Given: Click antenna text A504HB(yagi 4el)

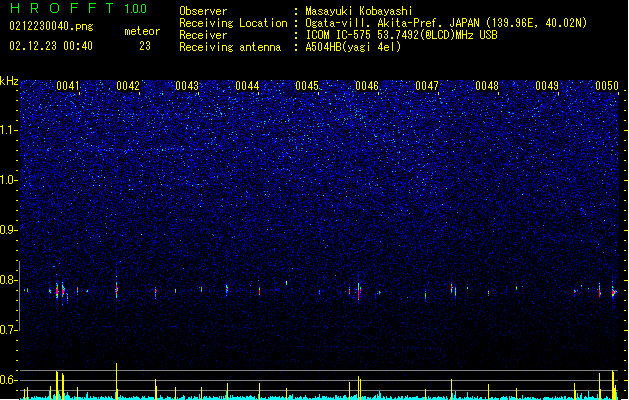Looking at the screenshot, I should point(353,47).
